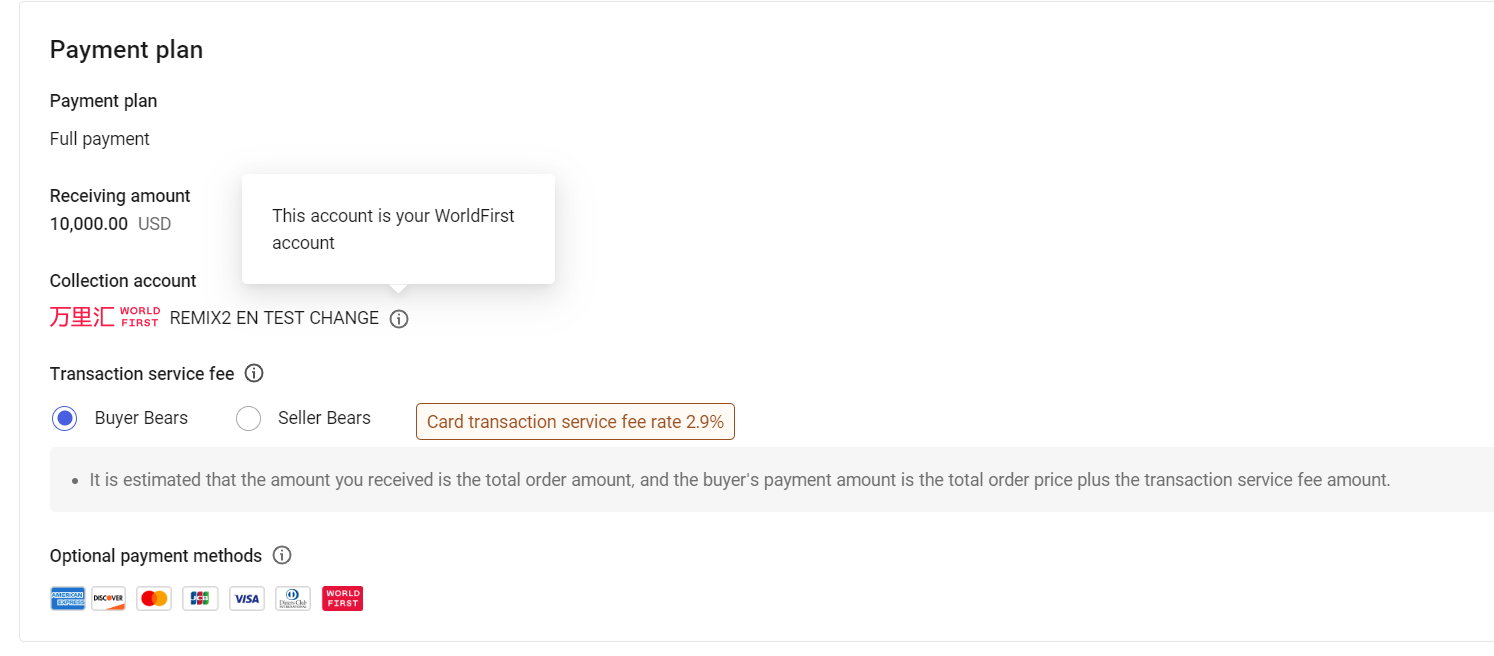1494x656 pixels.
Task: Click the American Express card icon
Action: pos(67,598)
